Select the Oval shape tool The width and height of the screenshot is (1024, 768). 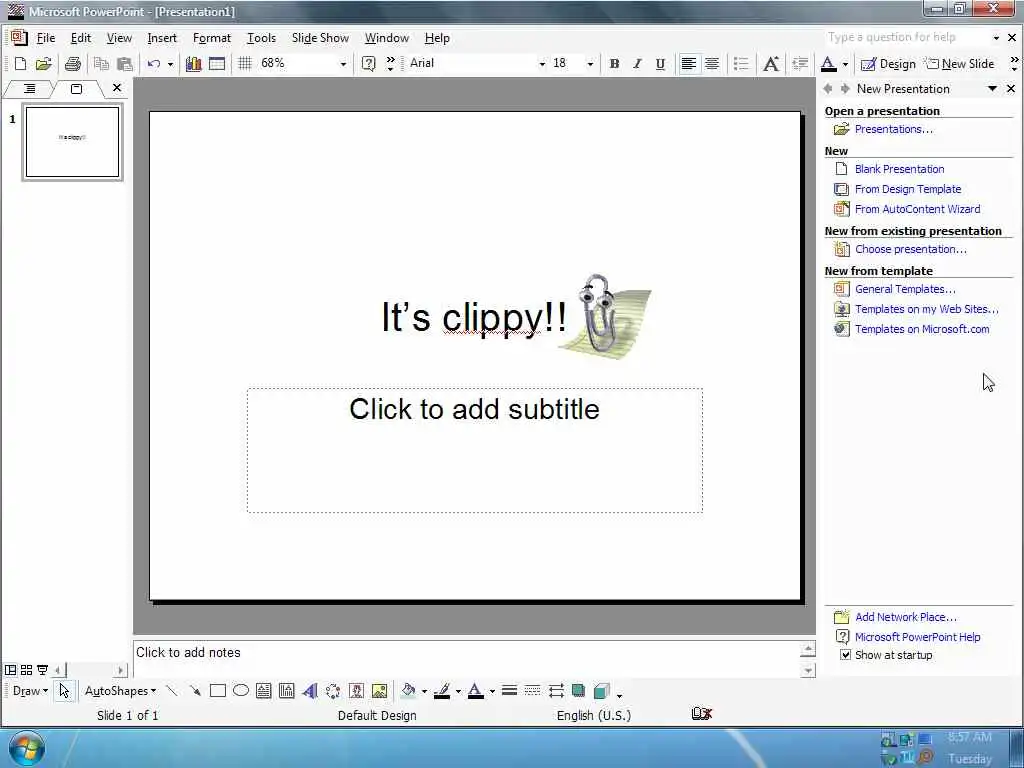(240, 690)
